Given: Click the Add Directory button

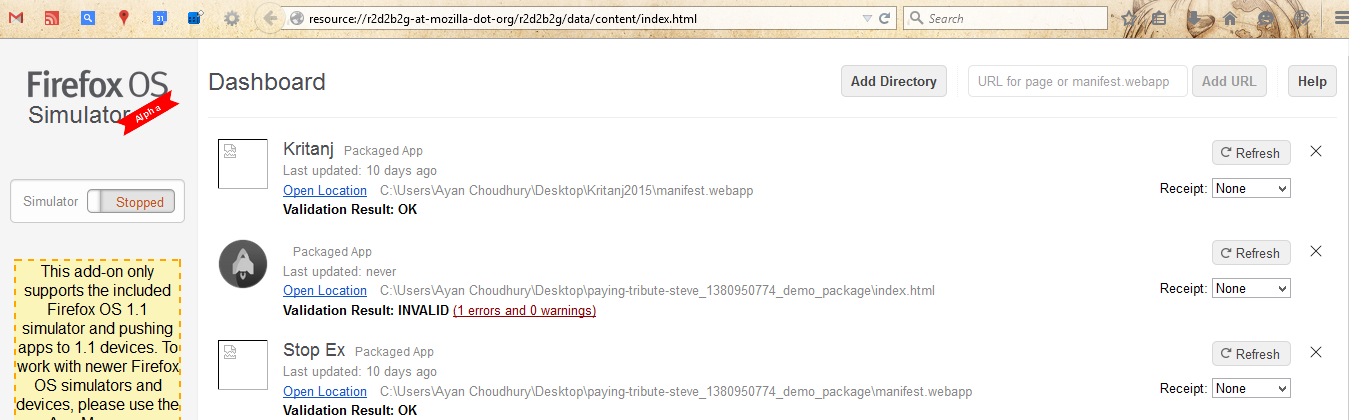Looking at the screenshot, I should click(894, 81).
